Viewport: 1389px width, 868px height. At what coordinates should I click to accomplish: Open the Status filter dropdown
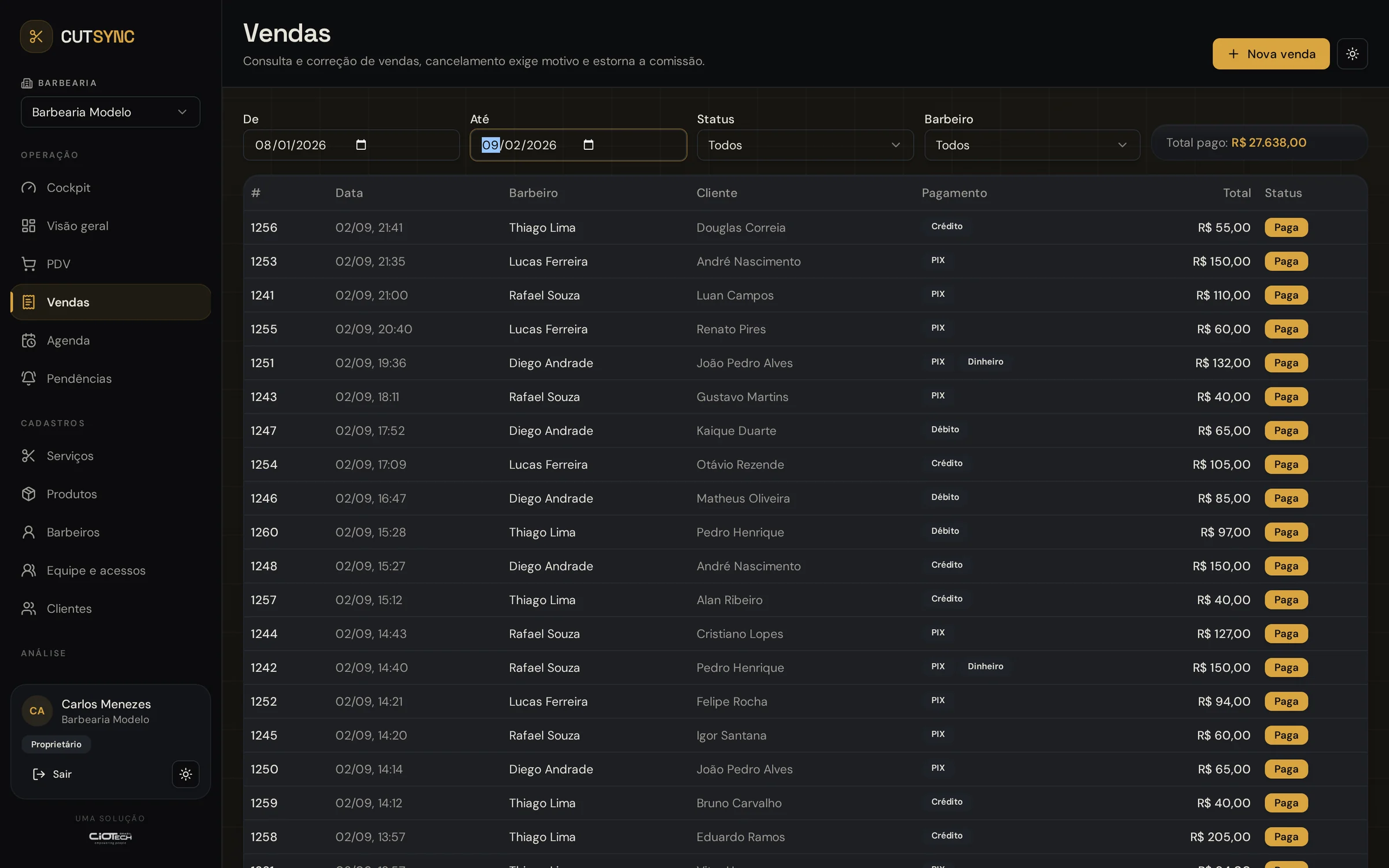click(x=805, y=145)
